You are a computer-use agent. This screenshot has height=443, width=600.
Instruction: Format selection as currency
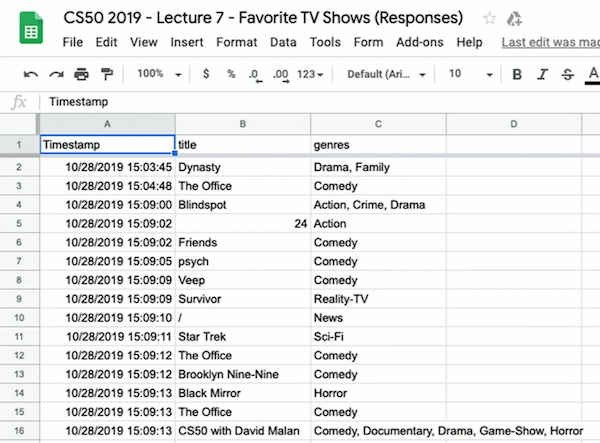[x=206, y=74]
